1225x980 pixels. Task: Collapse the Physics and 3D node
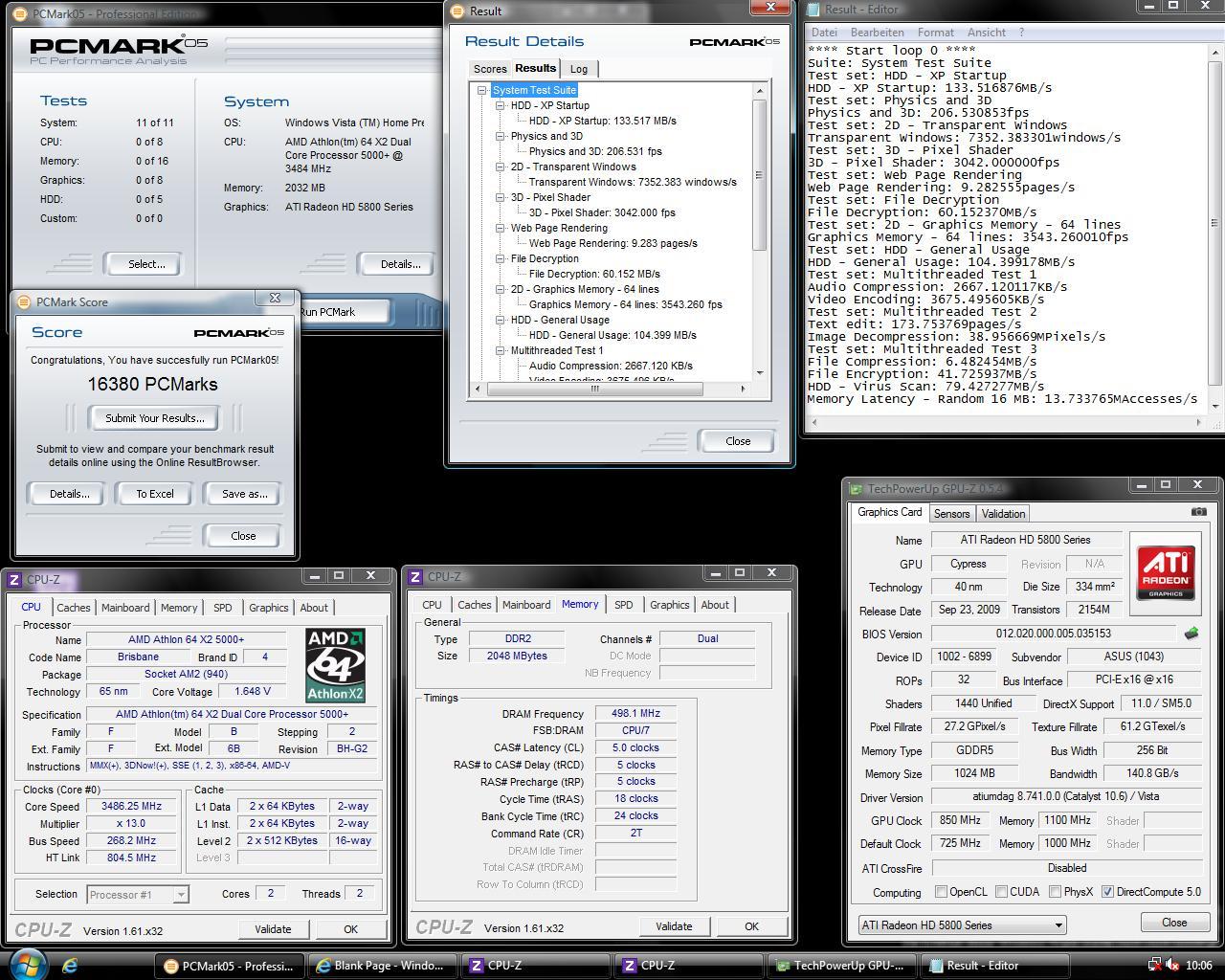coord(500,136)
